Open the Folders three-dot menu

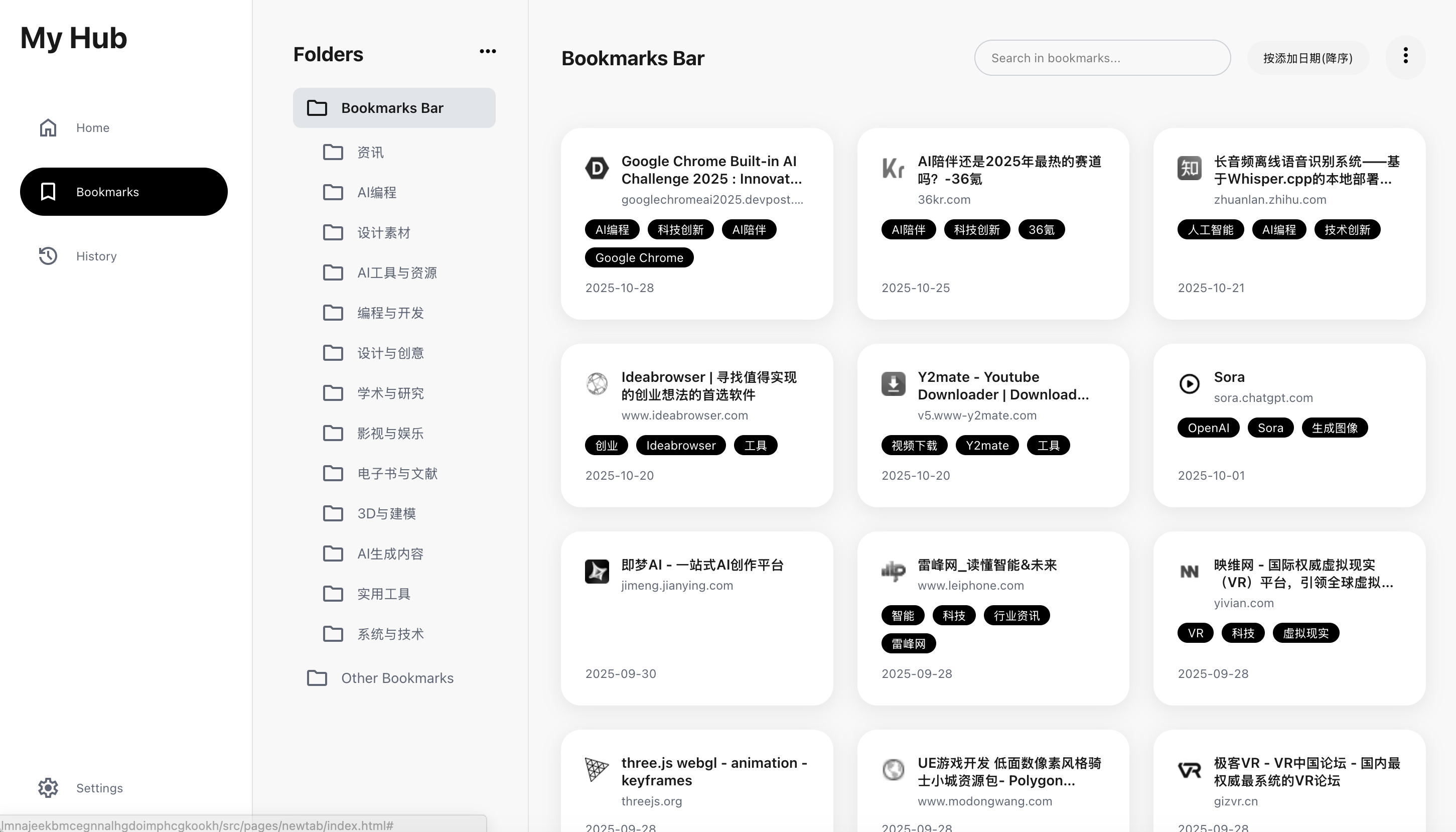pos(487,51)
